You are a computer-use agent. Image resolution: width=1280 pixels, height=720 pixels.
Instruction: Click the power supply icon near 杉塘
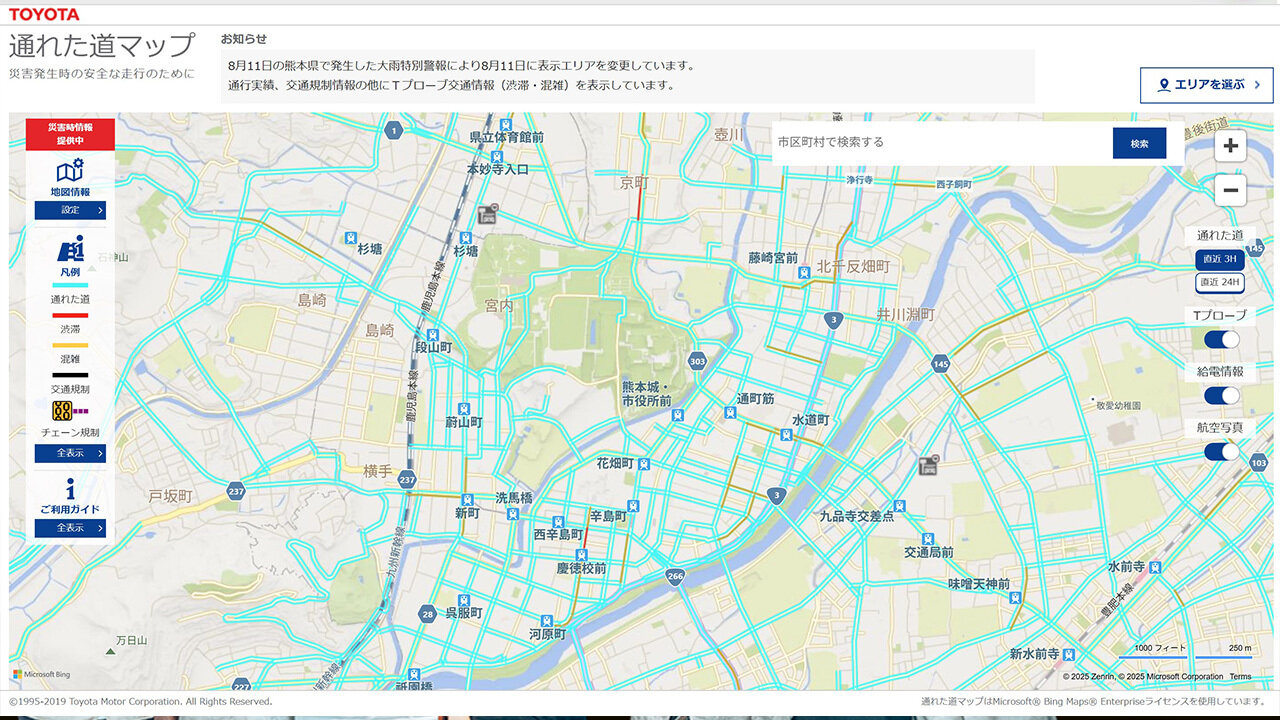pos(487,213)
